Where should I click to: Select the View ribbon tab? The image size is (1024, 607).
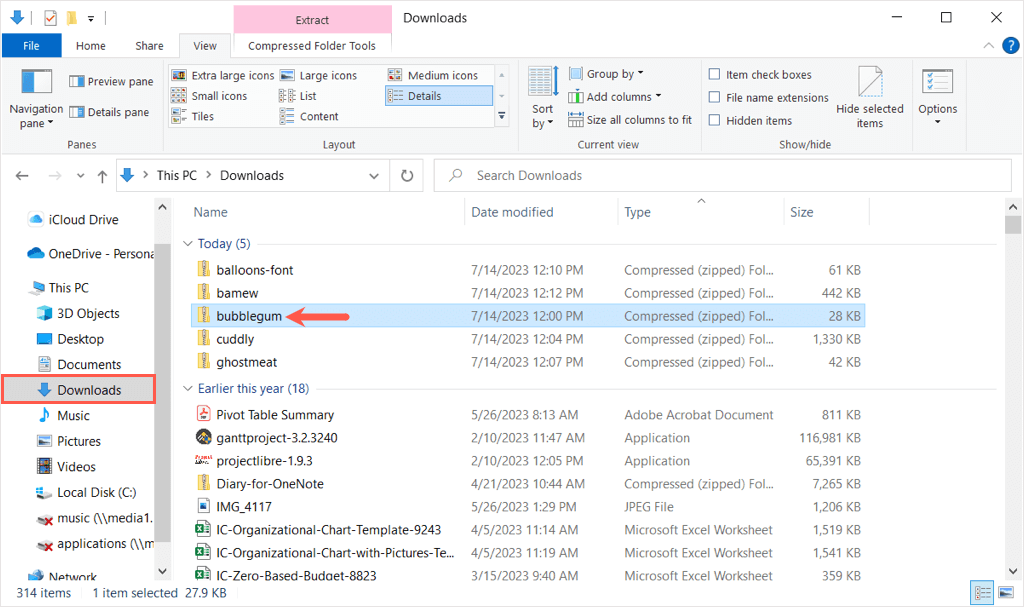pyautogui.click(x=205, y=46)
